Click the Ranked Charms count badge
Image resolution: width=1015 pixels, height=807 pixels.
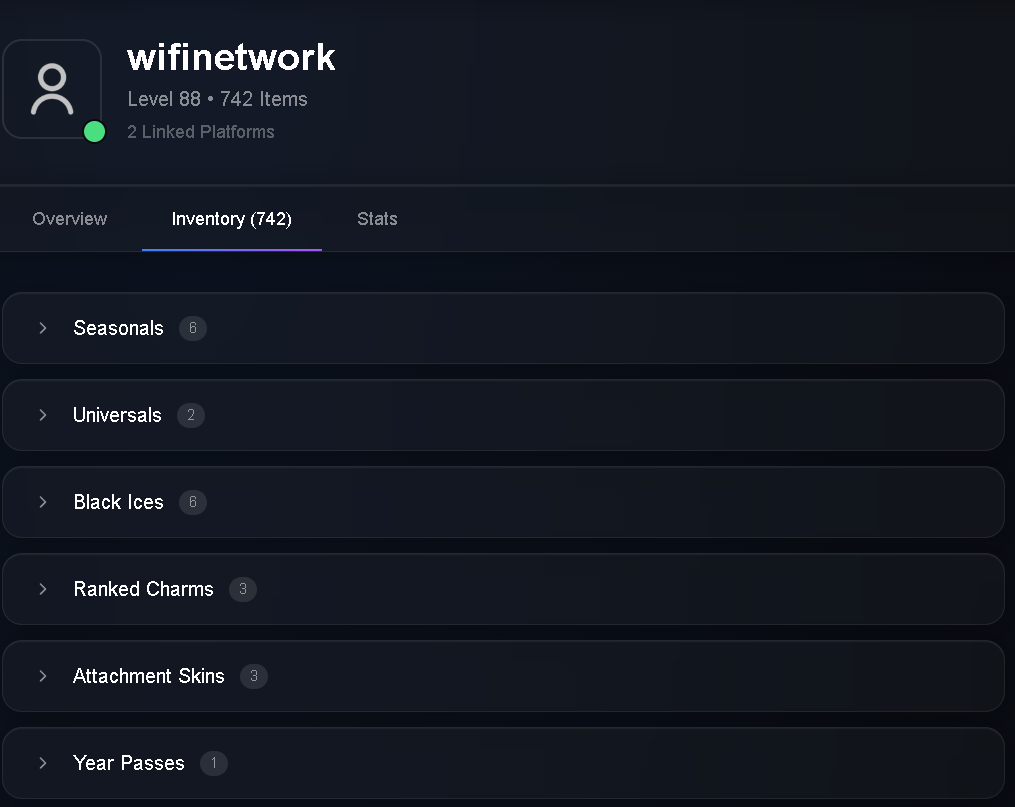[x=243, y=589]
